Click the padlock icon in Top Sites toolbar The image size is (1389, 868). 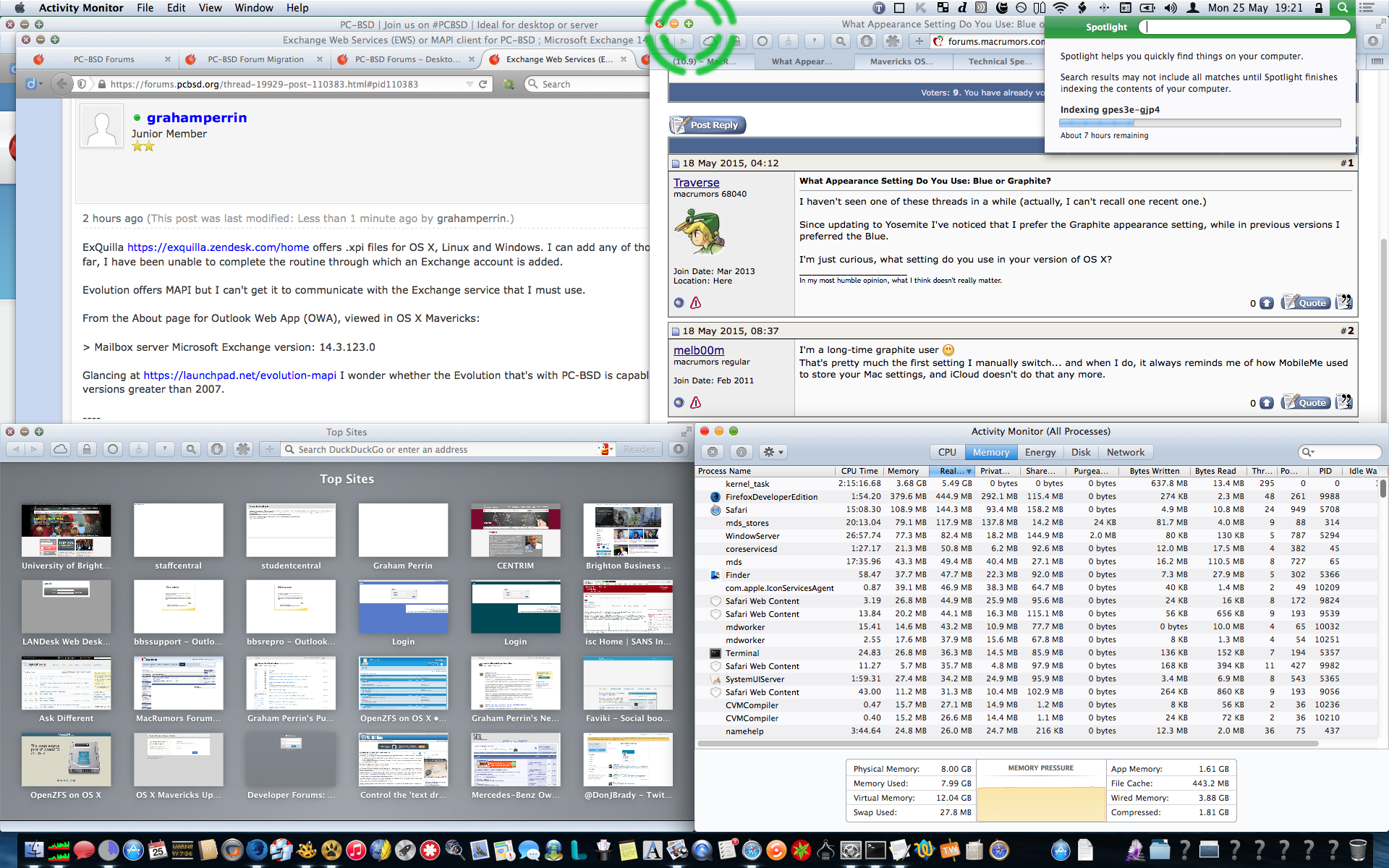87,449
